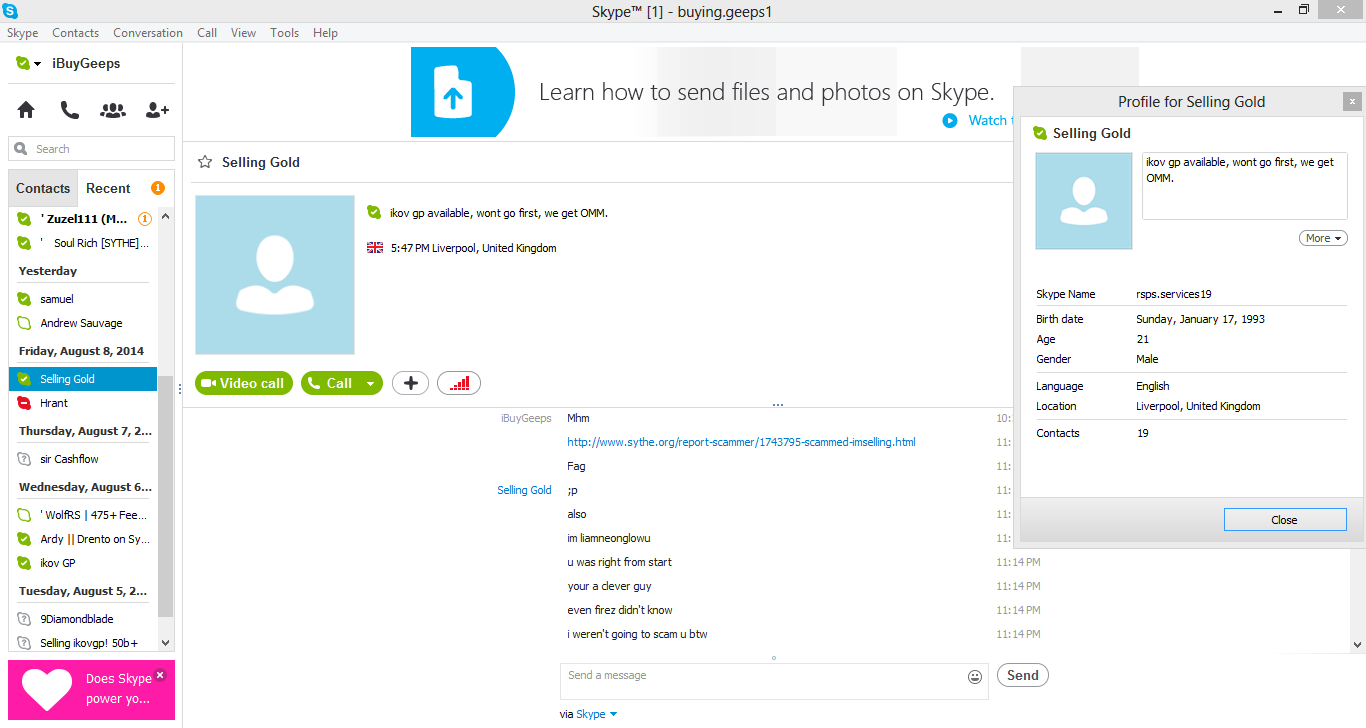Create a new group with people icon
Image resolution: width=1366 pixels, height=728 pixels.
(113, 110)
